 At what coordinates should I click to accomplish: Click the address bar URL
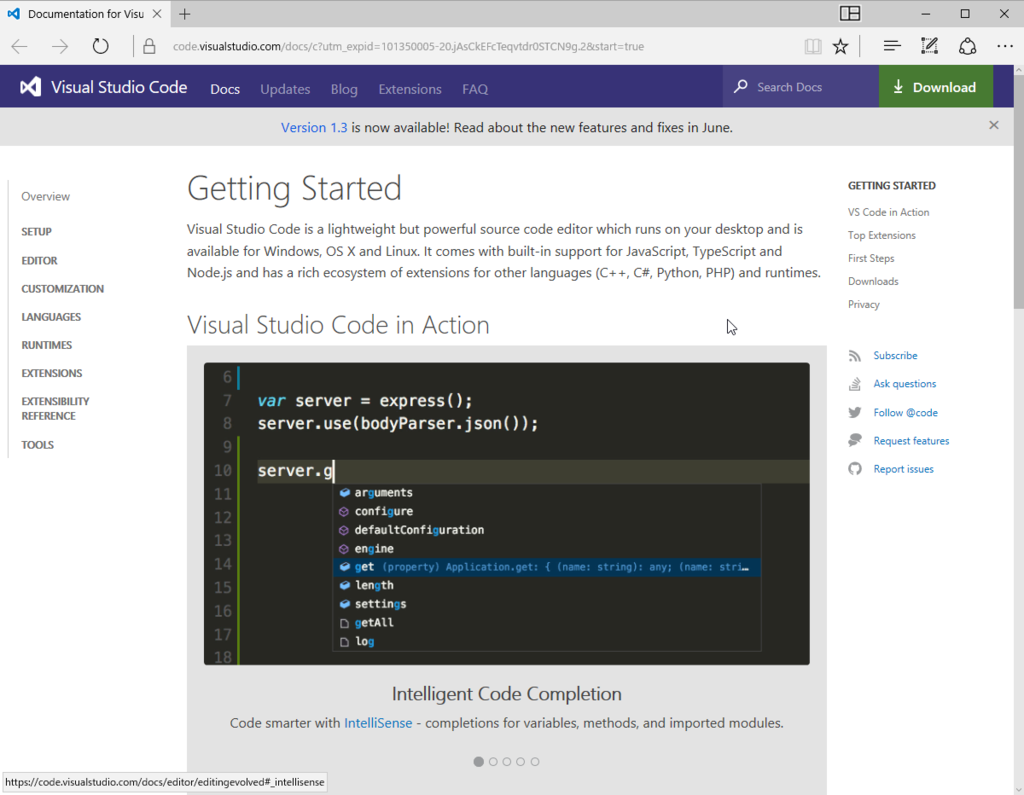(408, 46)
